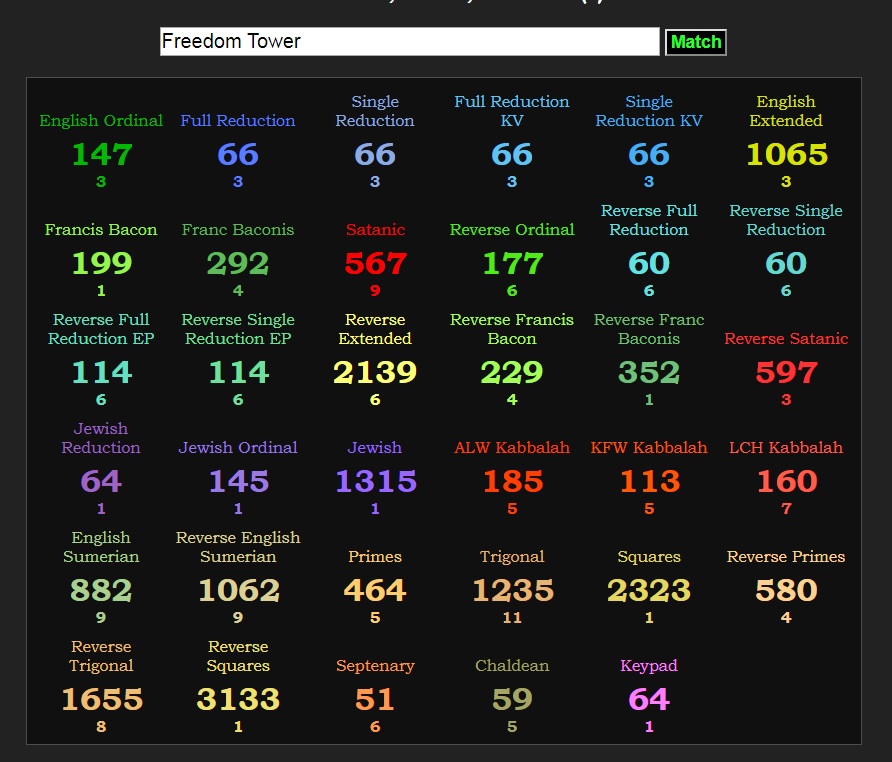
Task: Click the Jewish value 1315
Action: [375, 481]
